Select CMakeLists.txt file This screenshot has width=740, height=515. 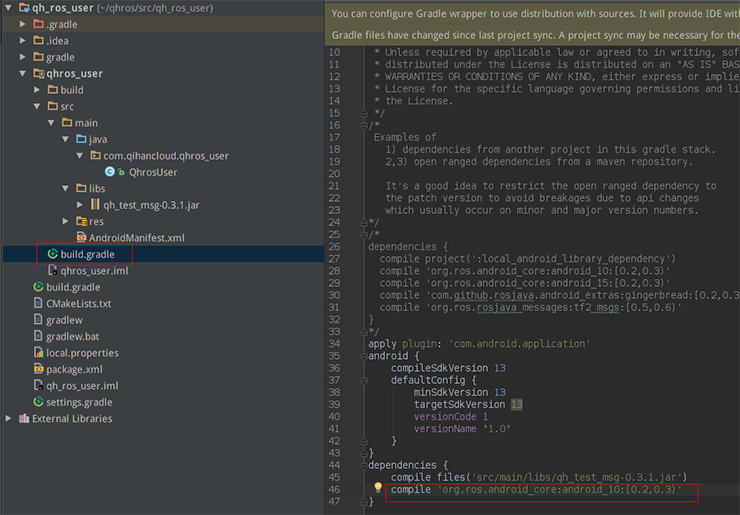pos(79,304)
